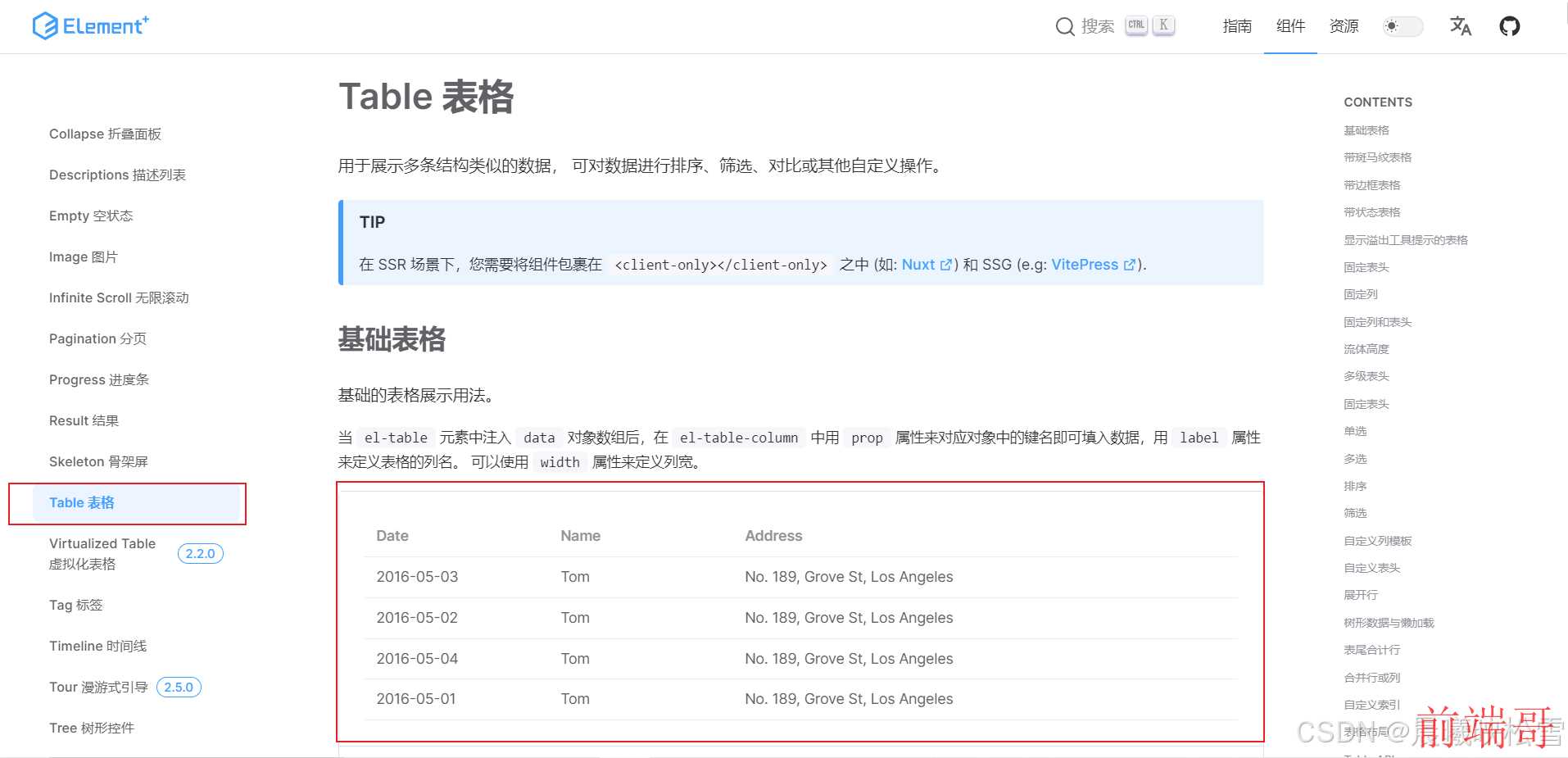Image resolution: width=1568 pixels, height=758 pixels.
Task: Open the 组件 nav item
Action: (1290, 26)
